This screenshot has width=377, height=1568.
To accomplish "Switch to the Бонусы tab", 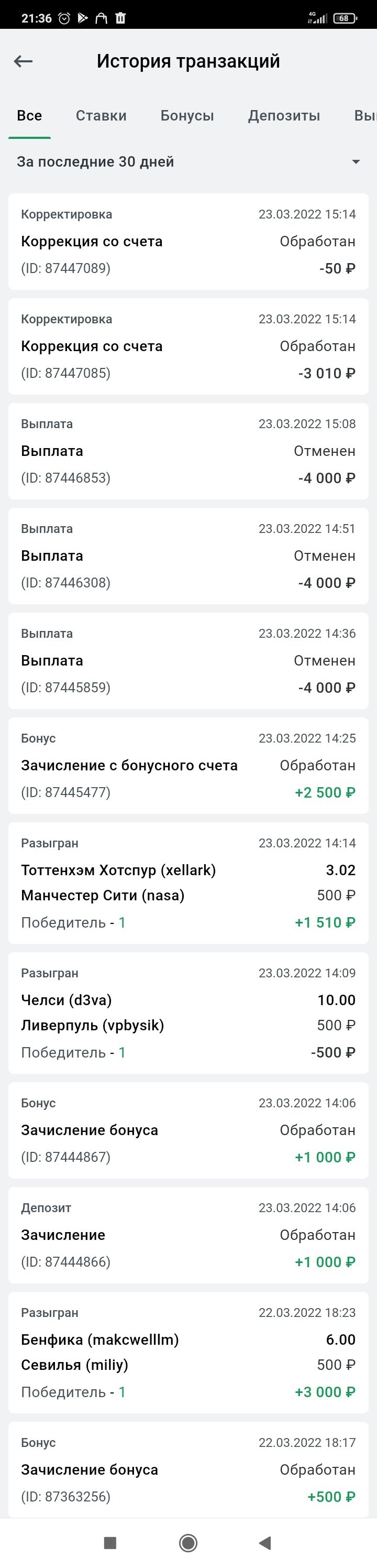I will coord(187,116).
